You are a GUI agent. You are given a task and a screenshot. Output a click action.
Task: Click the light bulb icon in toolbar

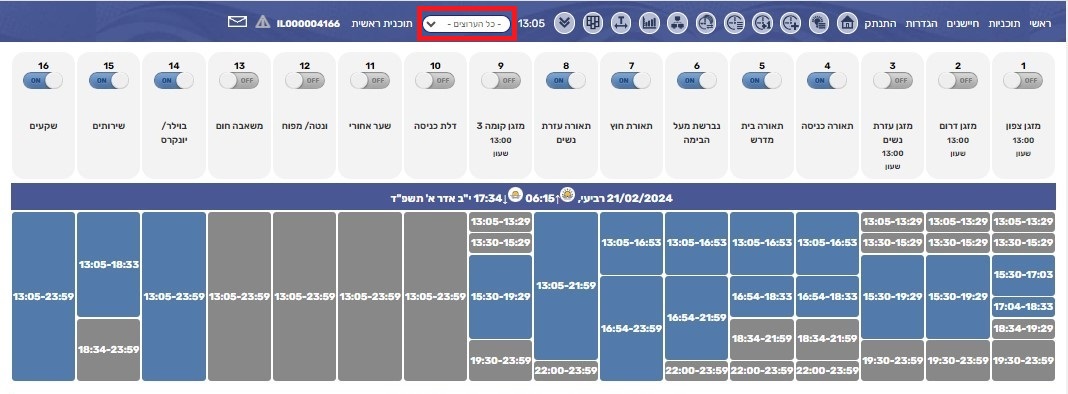tap(819, 23)
